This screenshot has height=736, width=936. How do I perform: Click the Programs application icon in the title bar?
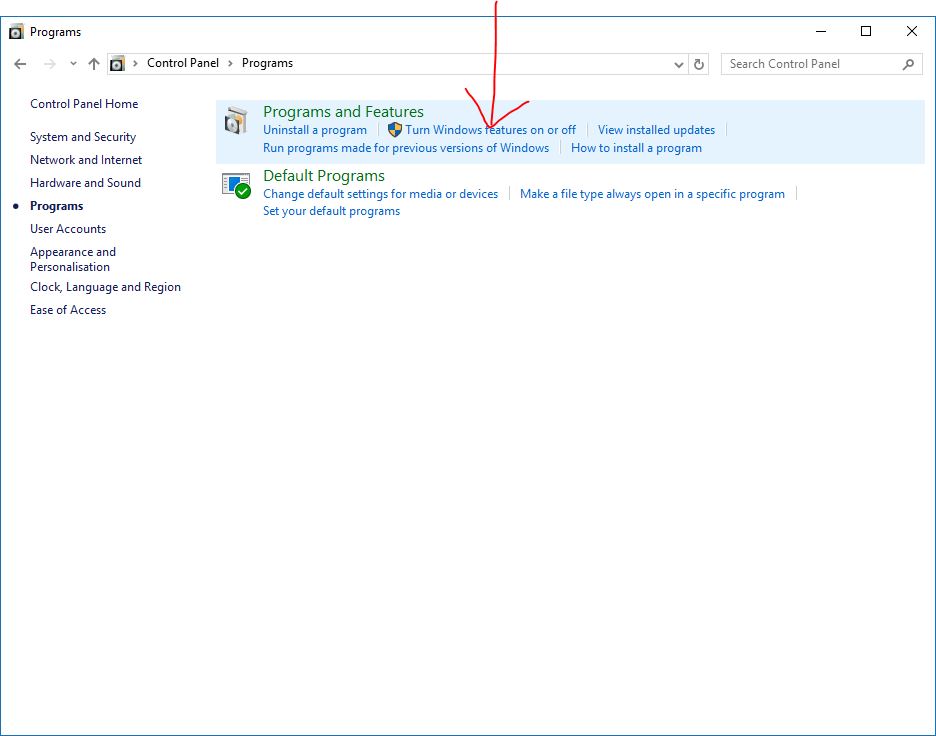pyautogui.click(x=14, y=31)
